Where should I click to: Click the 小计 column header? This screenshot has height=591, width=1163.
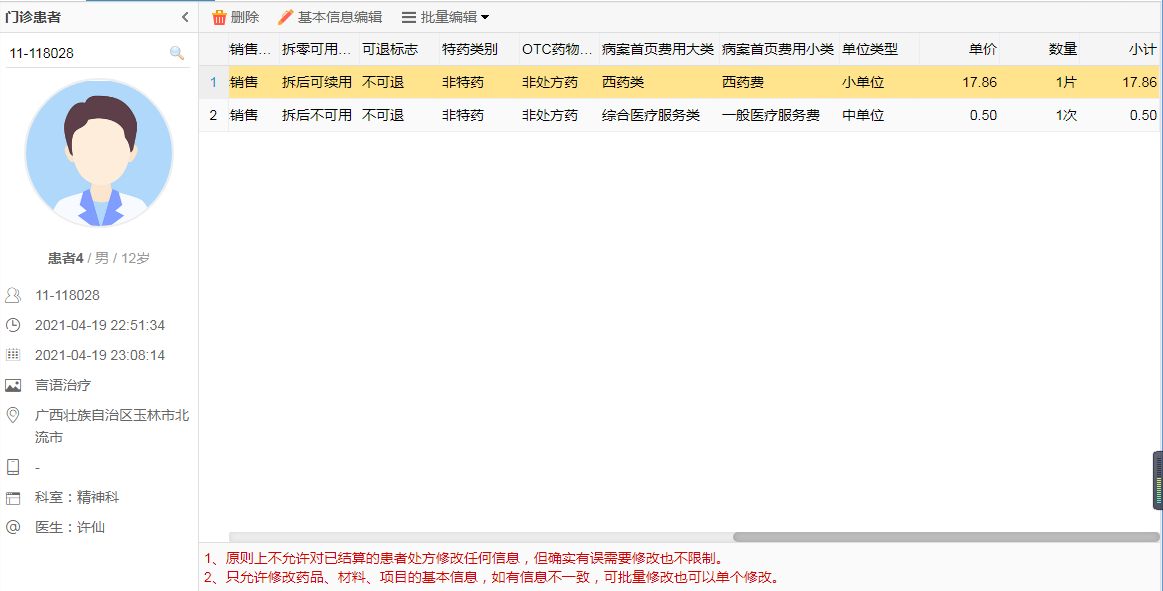[x=1120, y=50]
